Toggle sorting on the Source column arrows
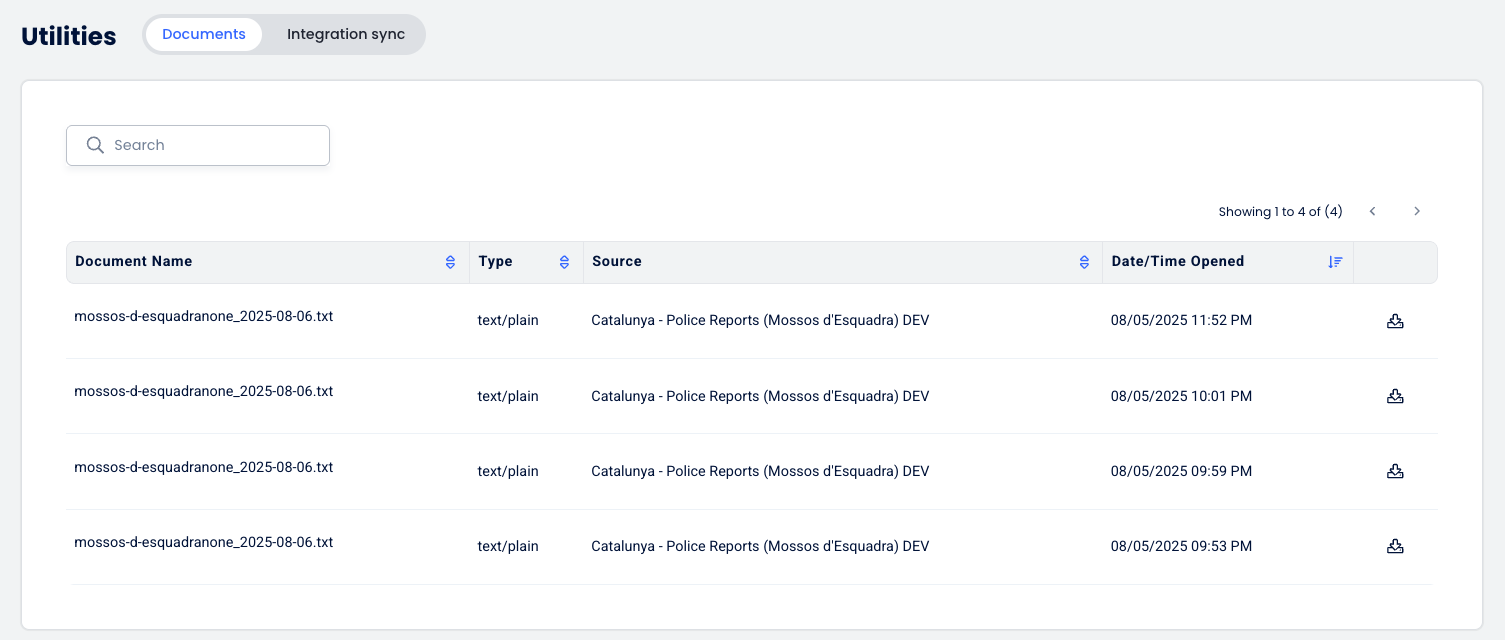 click(1084, 262)
